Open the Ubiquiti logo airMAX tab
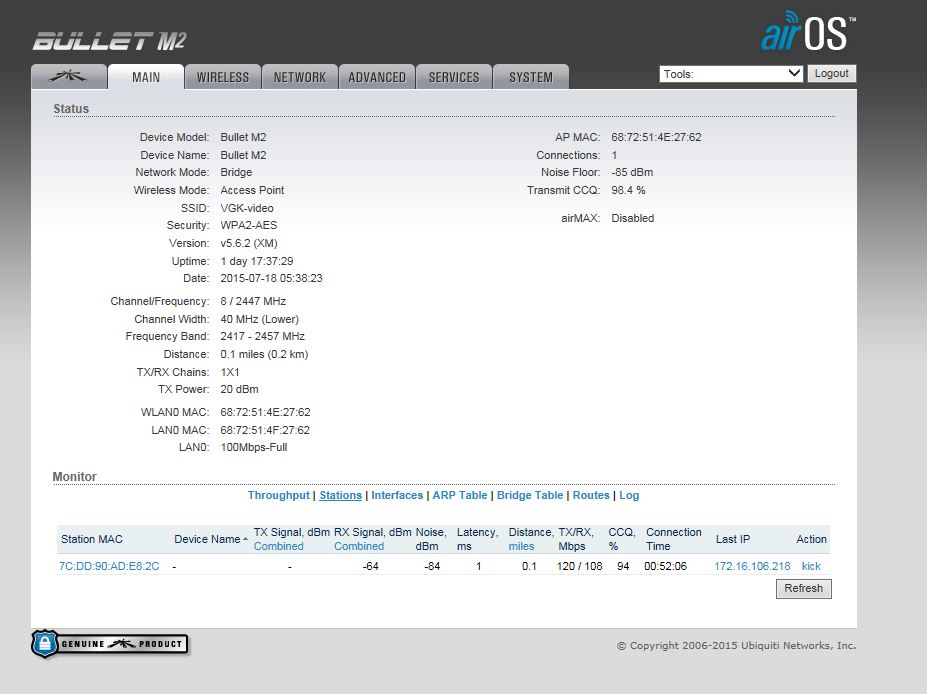 [69, 77]
